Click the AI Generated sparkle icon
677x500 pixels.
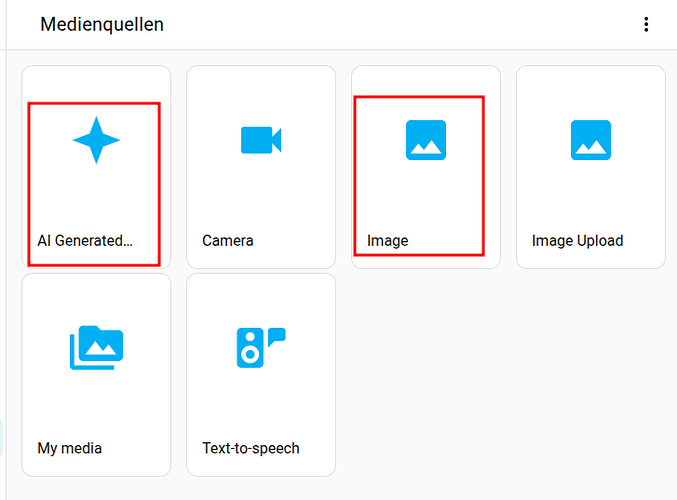coord(96,140)
